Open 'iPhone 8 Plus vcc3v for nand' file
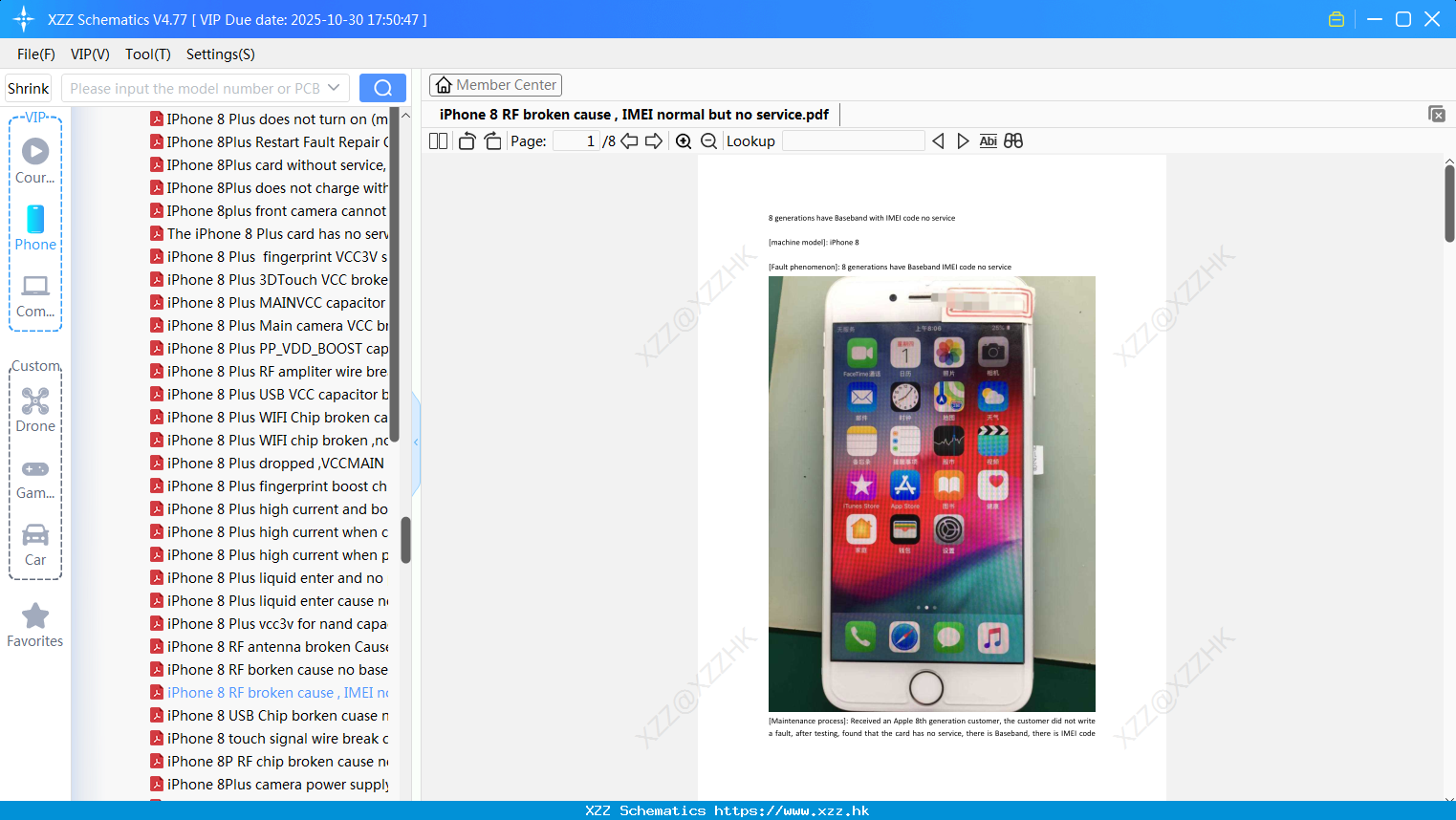 click(269, 624)
